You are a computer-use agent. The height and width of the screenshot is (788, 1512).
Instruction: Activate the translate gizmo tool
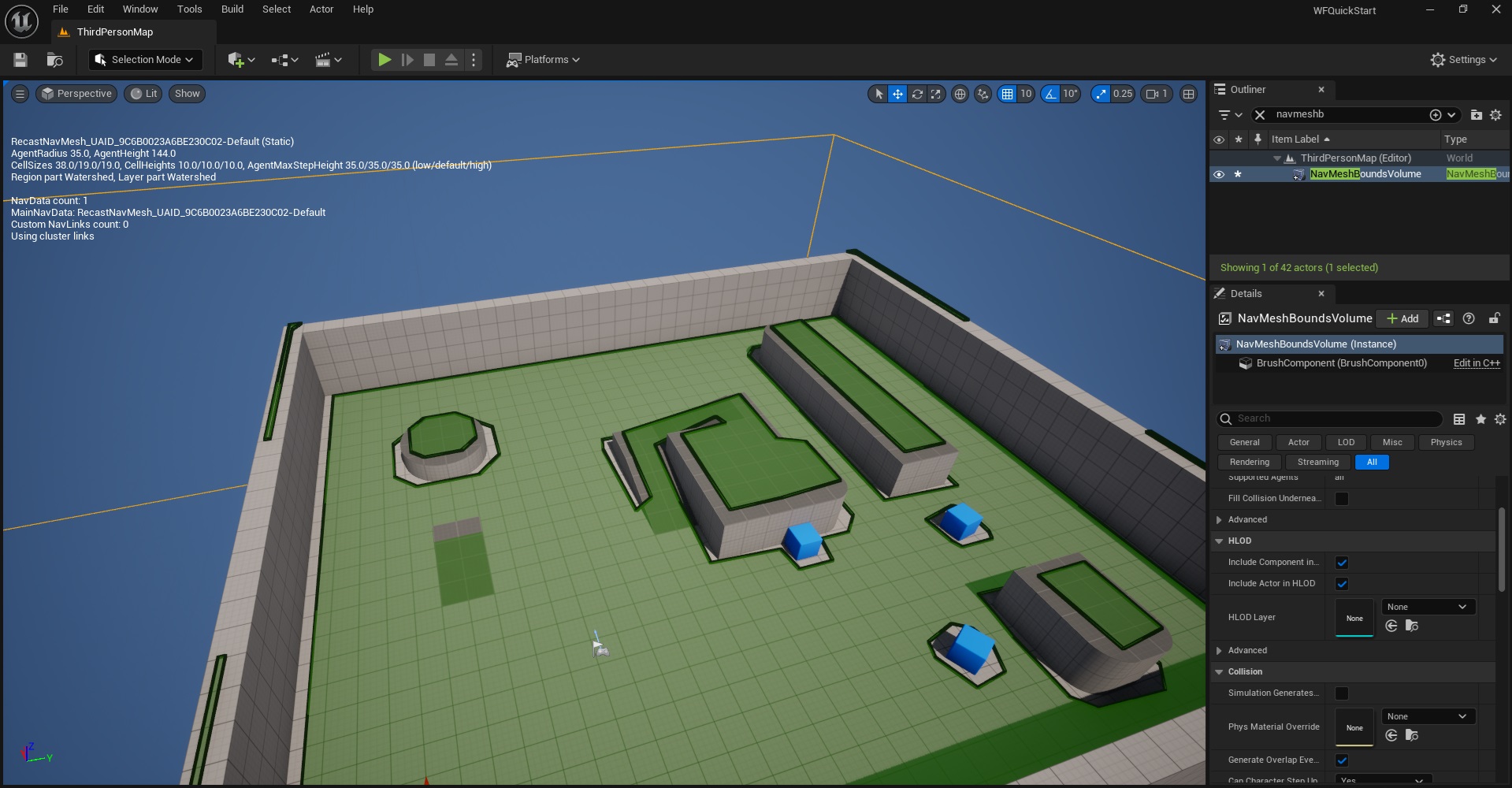pos(897,94)
